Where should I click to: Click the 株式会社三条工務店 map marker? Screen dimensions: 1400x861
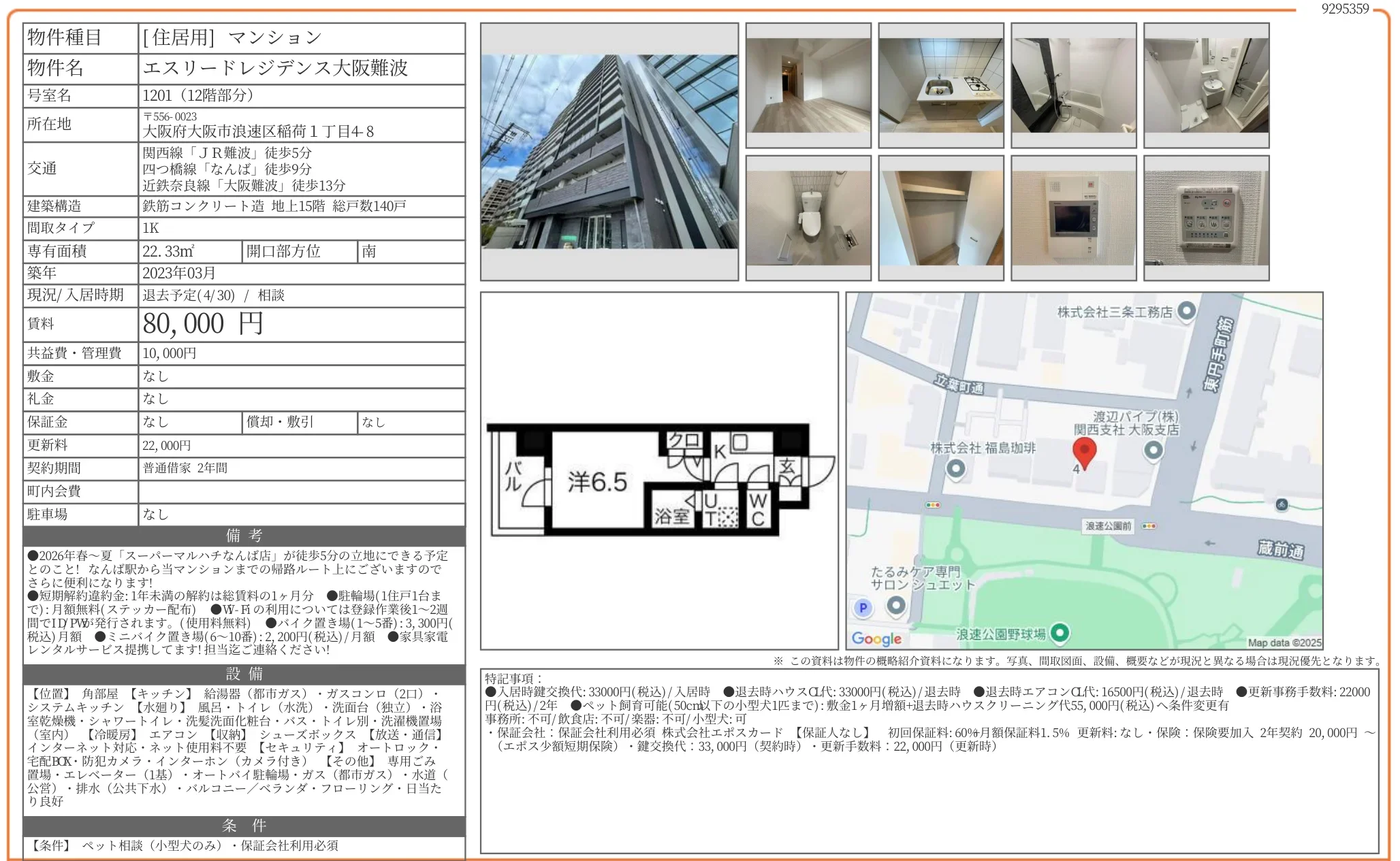(1186, 311)
